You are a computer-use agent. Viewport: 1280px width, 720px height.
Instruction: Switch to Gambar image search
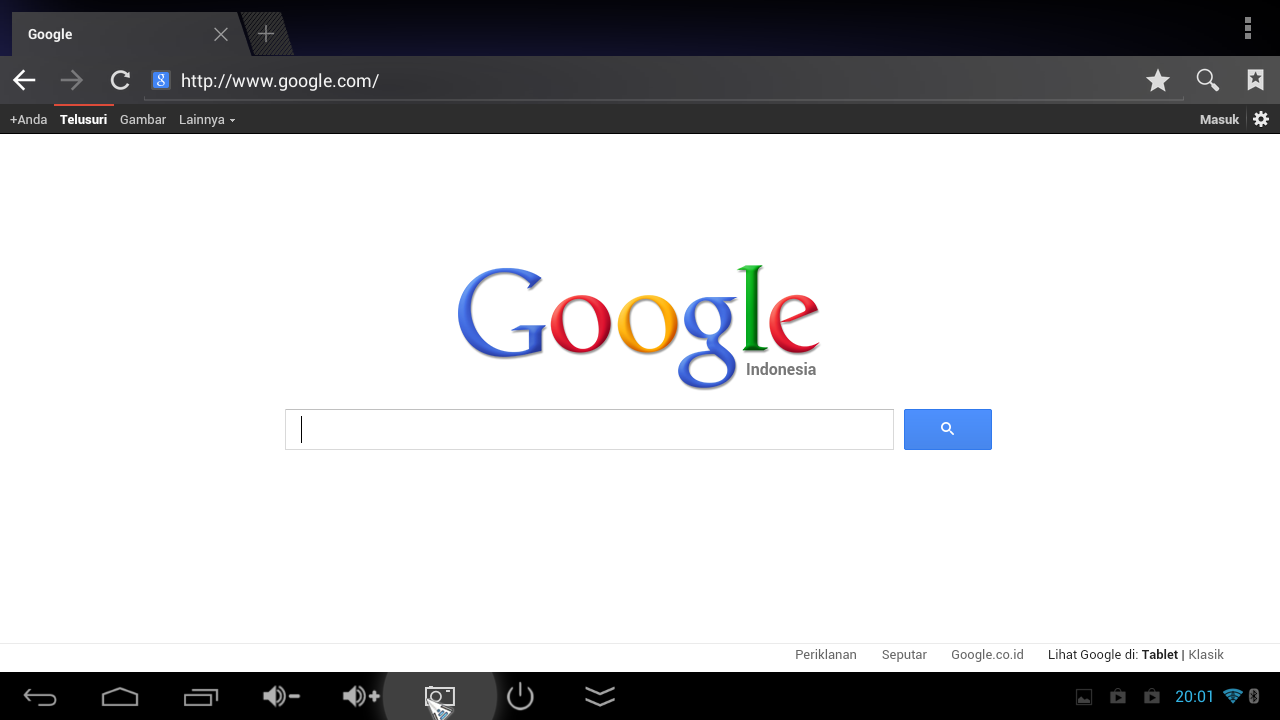pos(143,119)
